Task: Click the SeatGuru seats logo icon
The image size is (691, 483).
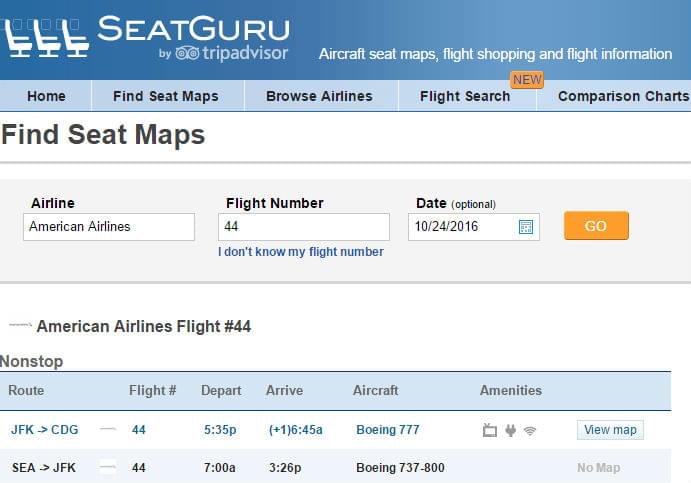Action: pos(46,38)
